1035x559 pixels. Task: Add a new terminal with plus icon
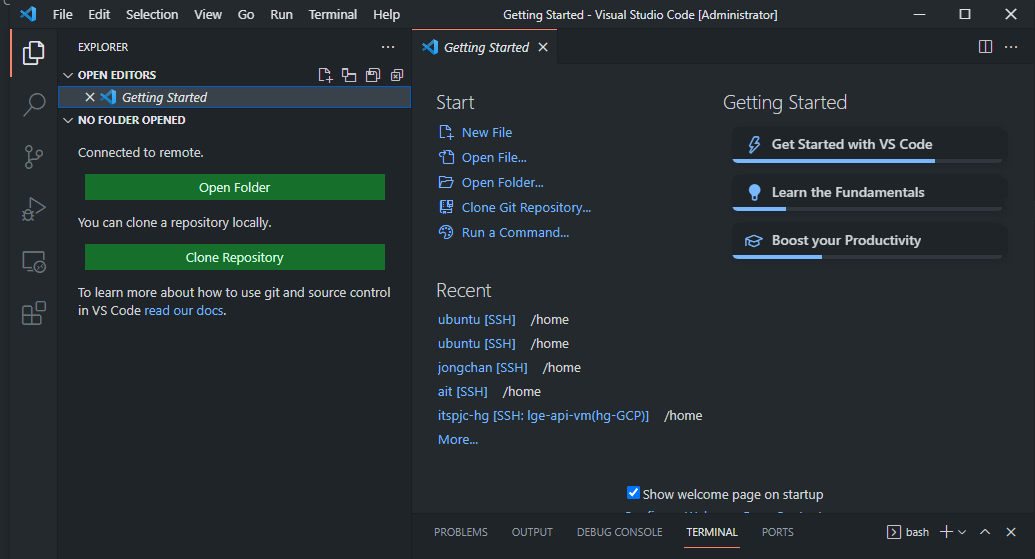click(946, 532)
